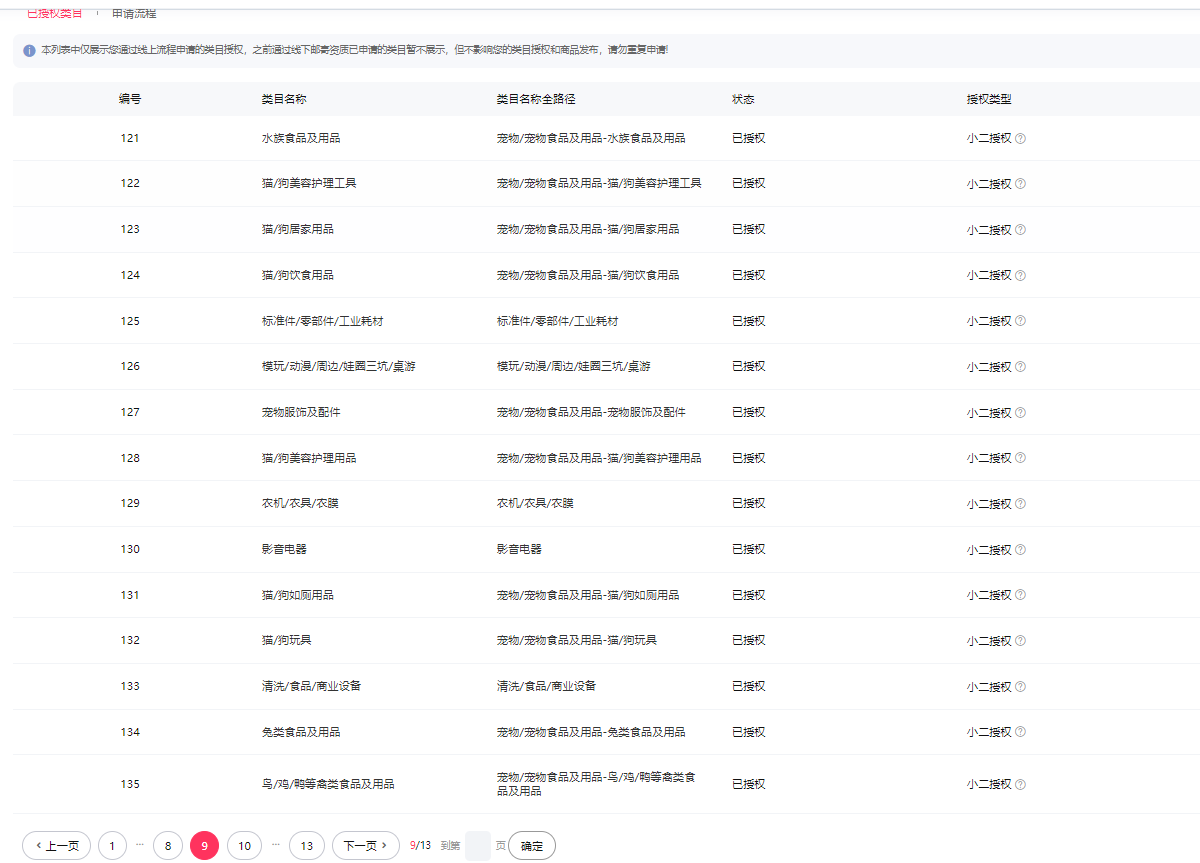Click help icon for row 122 授权类型
This screenshot has height=863, width=1200.
tap(1020, 184)
